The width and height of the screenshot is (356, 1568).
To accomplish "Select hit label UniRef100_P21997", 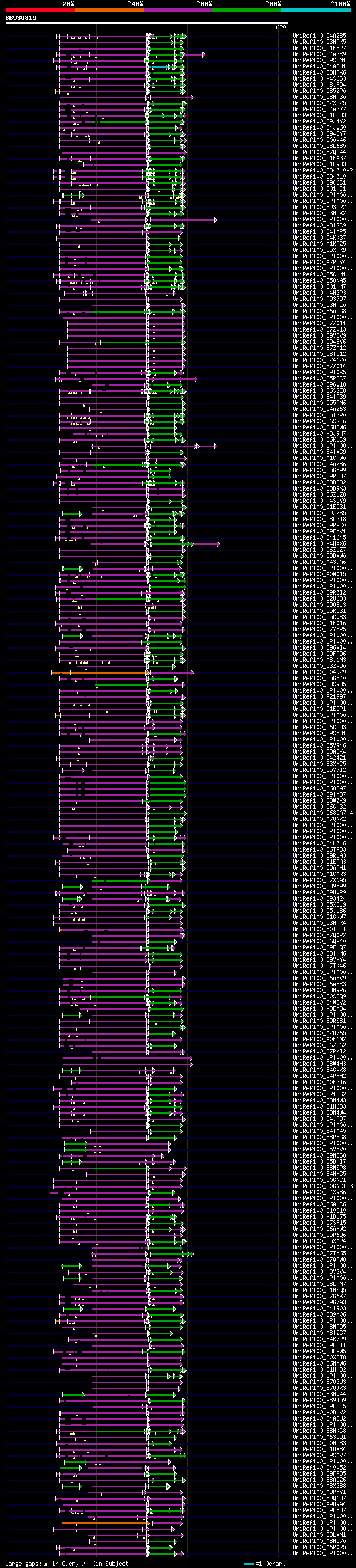I will (x=319, y=697).
